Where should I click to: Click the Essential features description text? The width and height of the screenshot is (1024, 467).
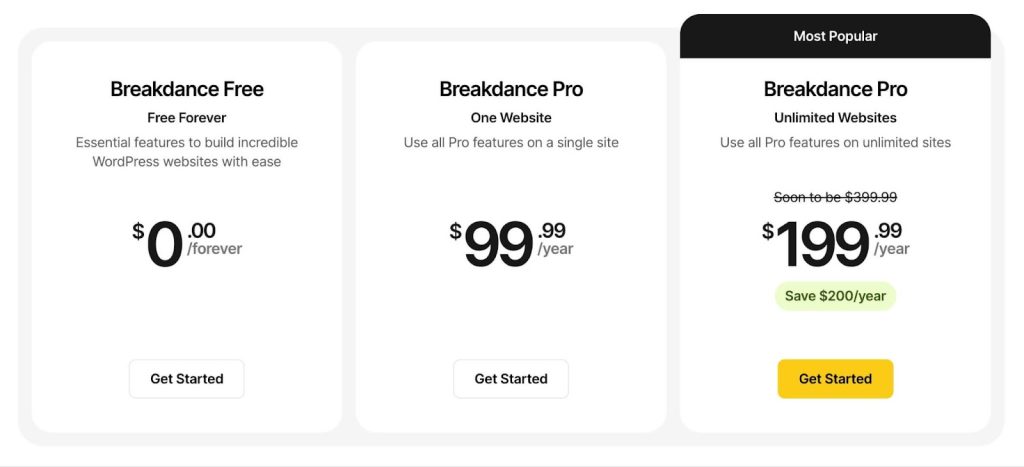tap(187, 152)
